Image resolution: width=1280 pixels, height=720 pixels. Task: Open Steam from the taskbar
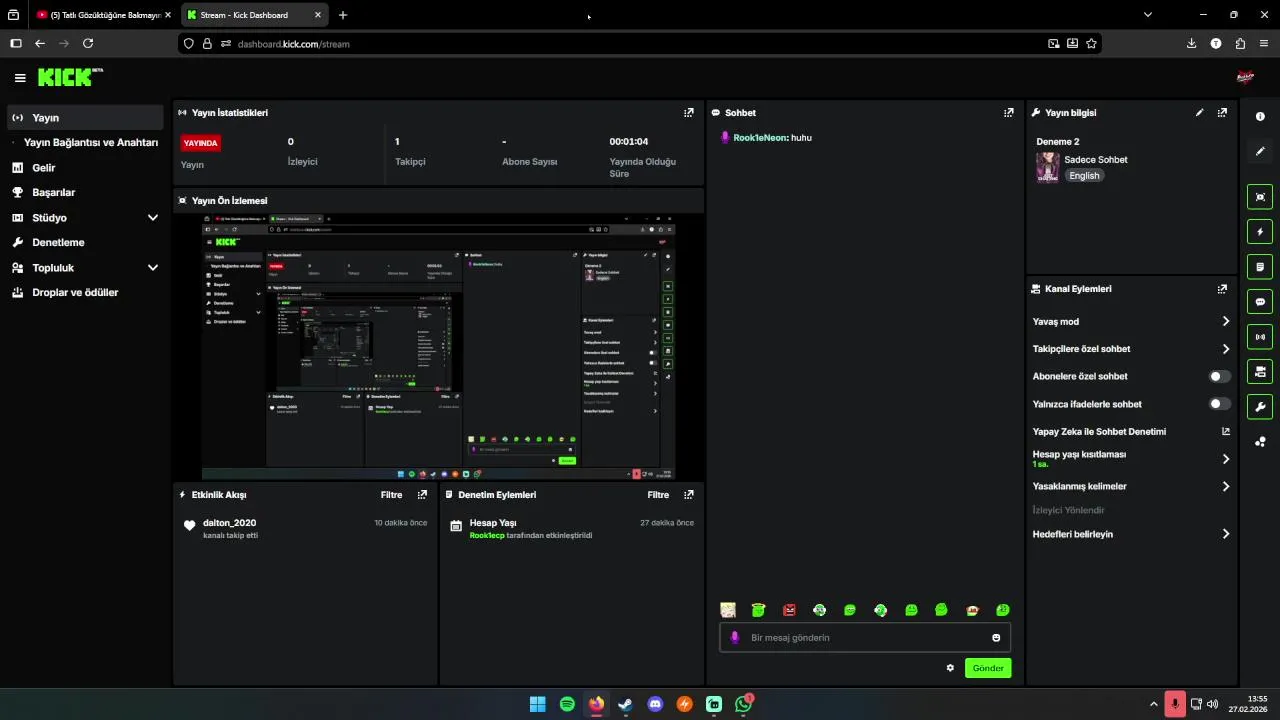625,704
